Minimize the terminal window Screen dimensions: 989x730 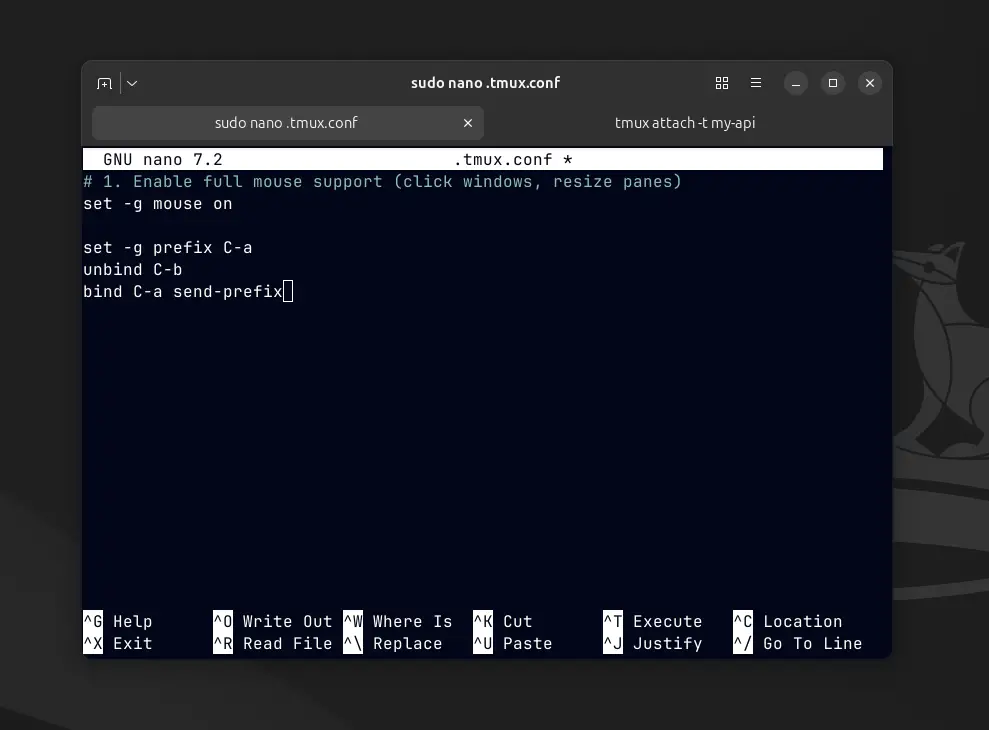(796, 83)
